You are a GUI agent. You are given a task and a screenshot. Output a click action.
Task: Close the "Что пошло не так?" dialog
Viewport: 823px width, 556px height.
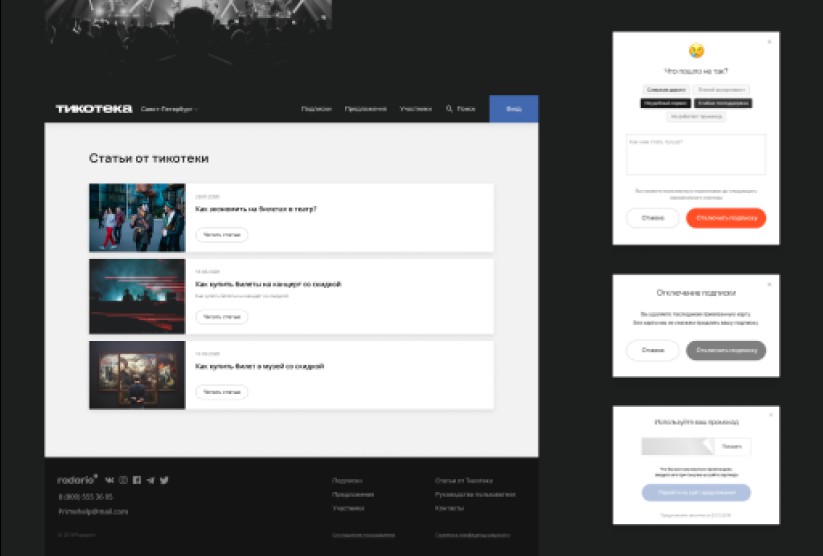[769, 41]
